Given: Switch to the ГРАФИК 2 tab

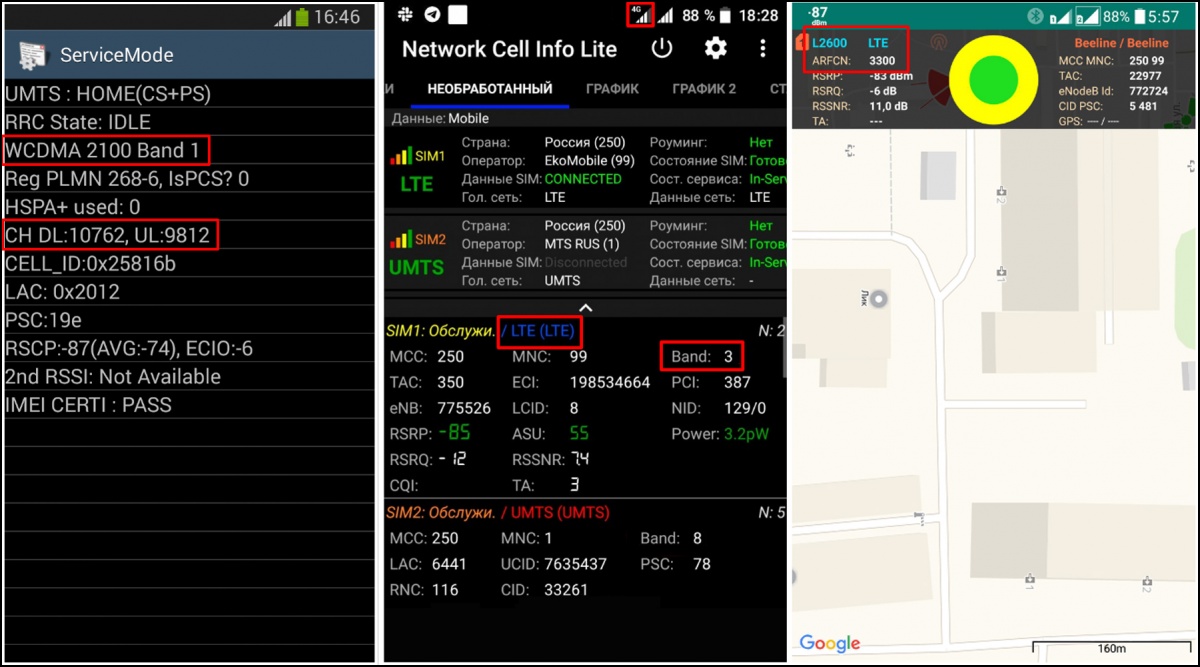Looking at the screenshot, I should 704,89.
